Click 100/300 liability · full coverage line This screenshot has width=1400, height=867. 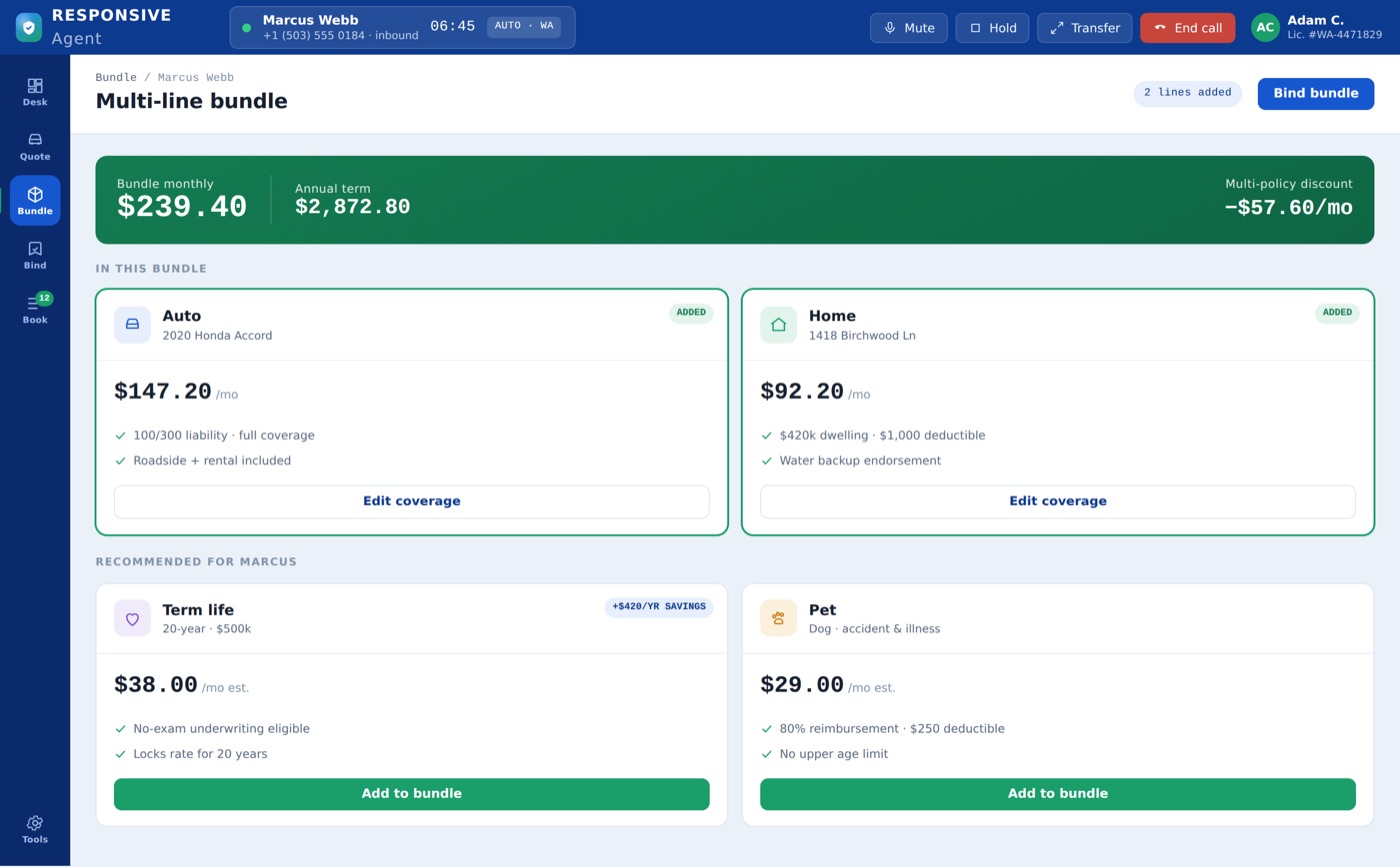[224, 436]
